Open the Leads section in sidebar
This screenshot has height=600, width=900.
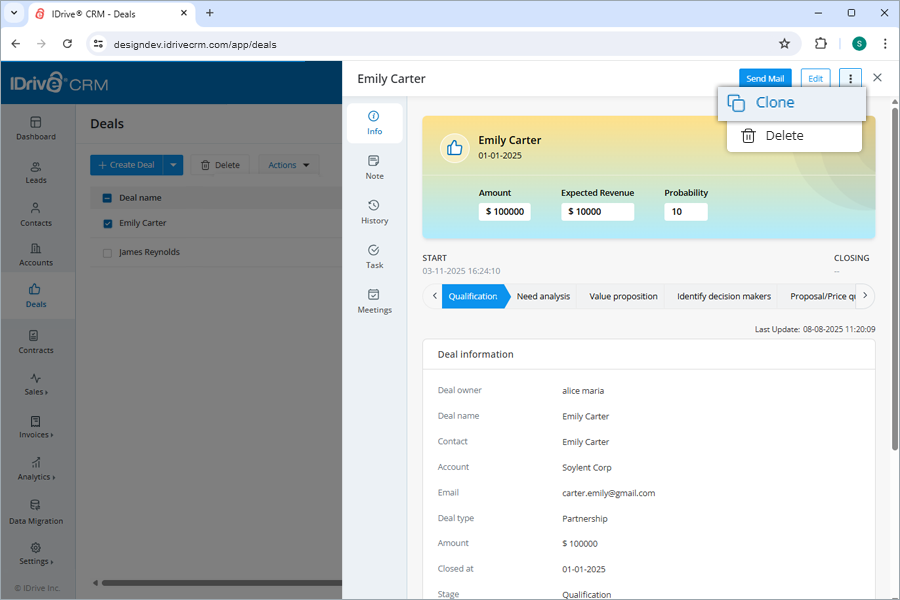click(36, 172)
